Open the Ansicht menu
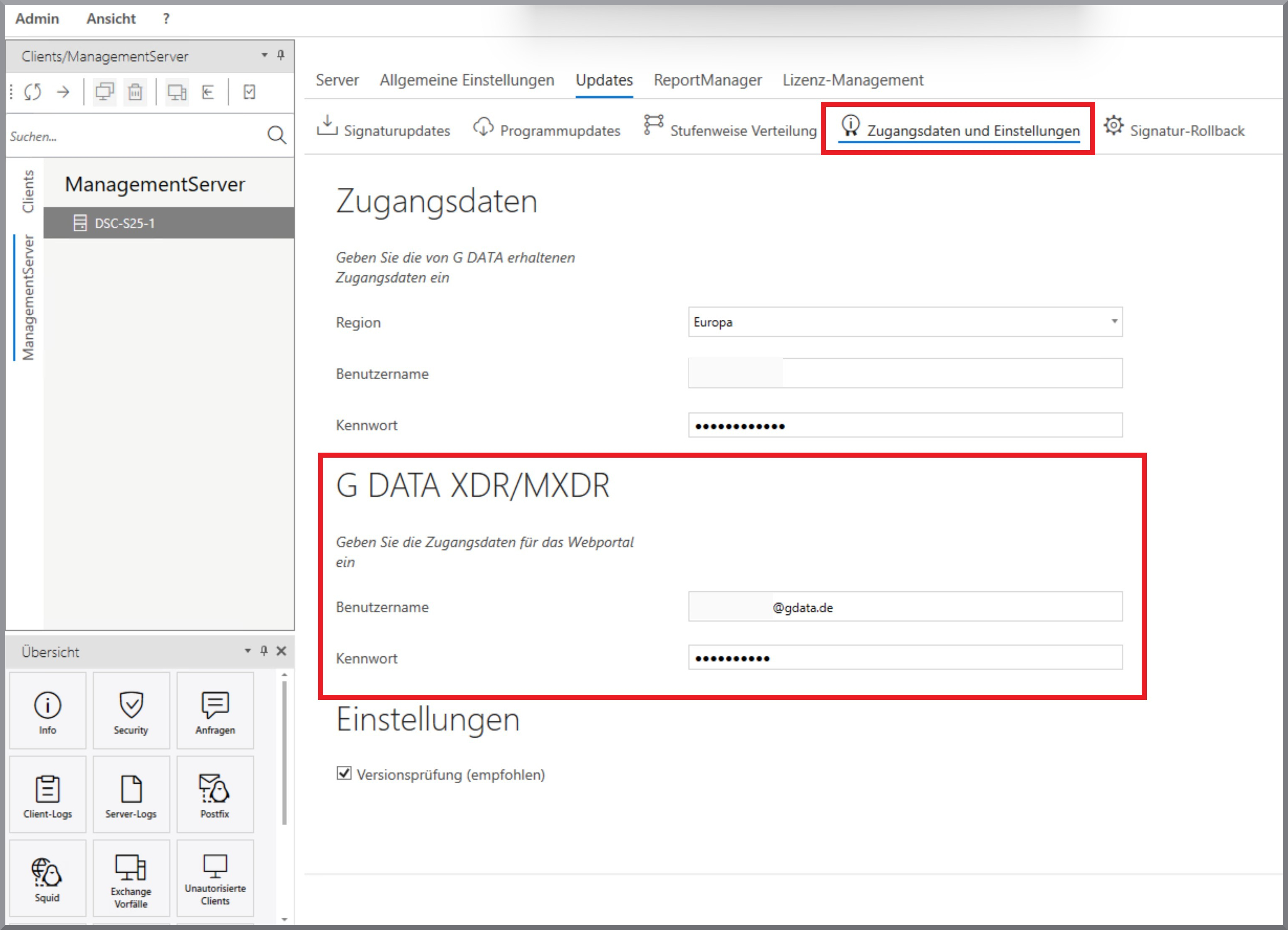Screen dimensions: 1288x930 click(111, 19)
